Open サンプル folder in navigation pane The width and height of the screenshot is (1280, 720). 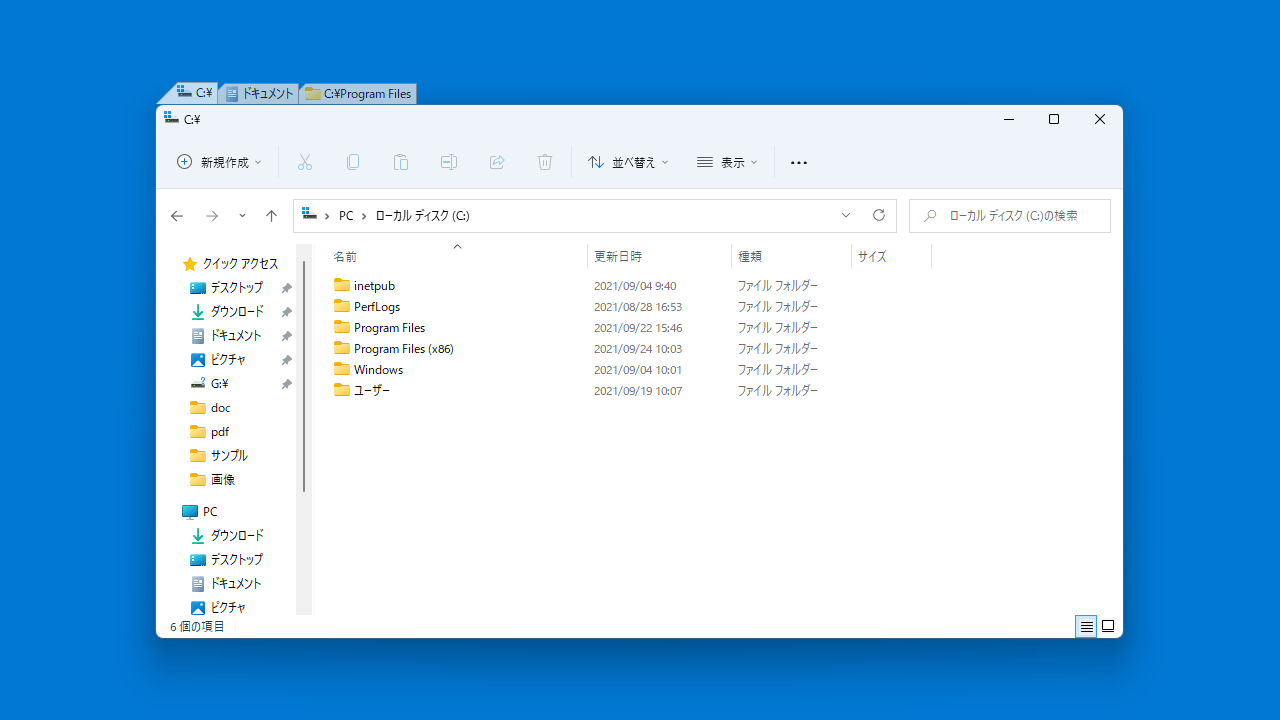(229, 456)
